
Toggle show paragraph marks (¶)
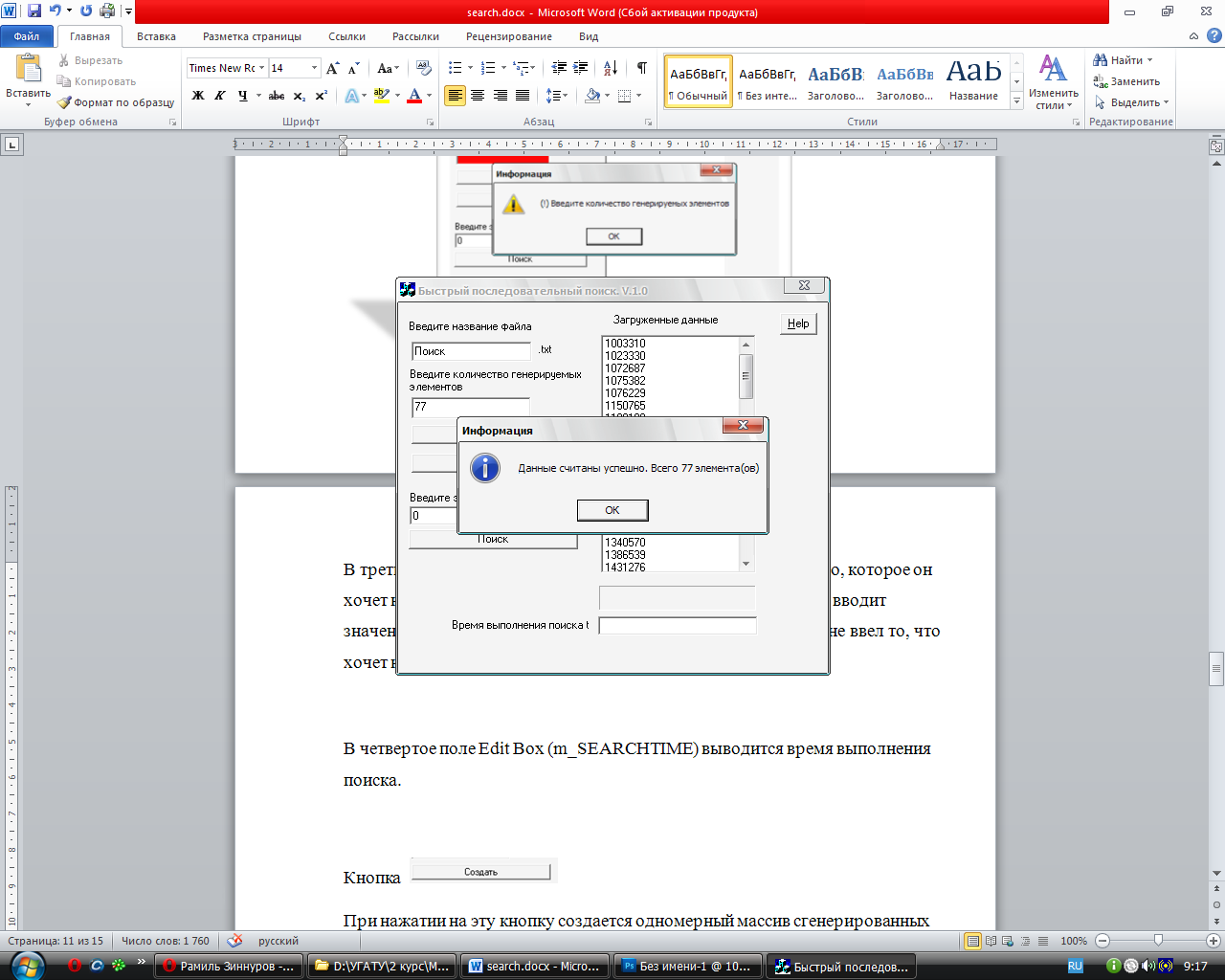point(641,68)
